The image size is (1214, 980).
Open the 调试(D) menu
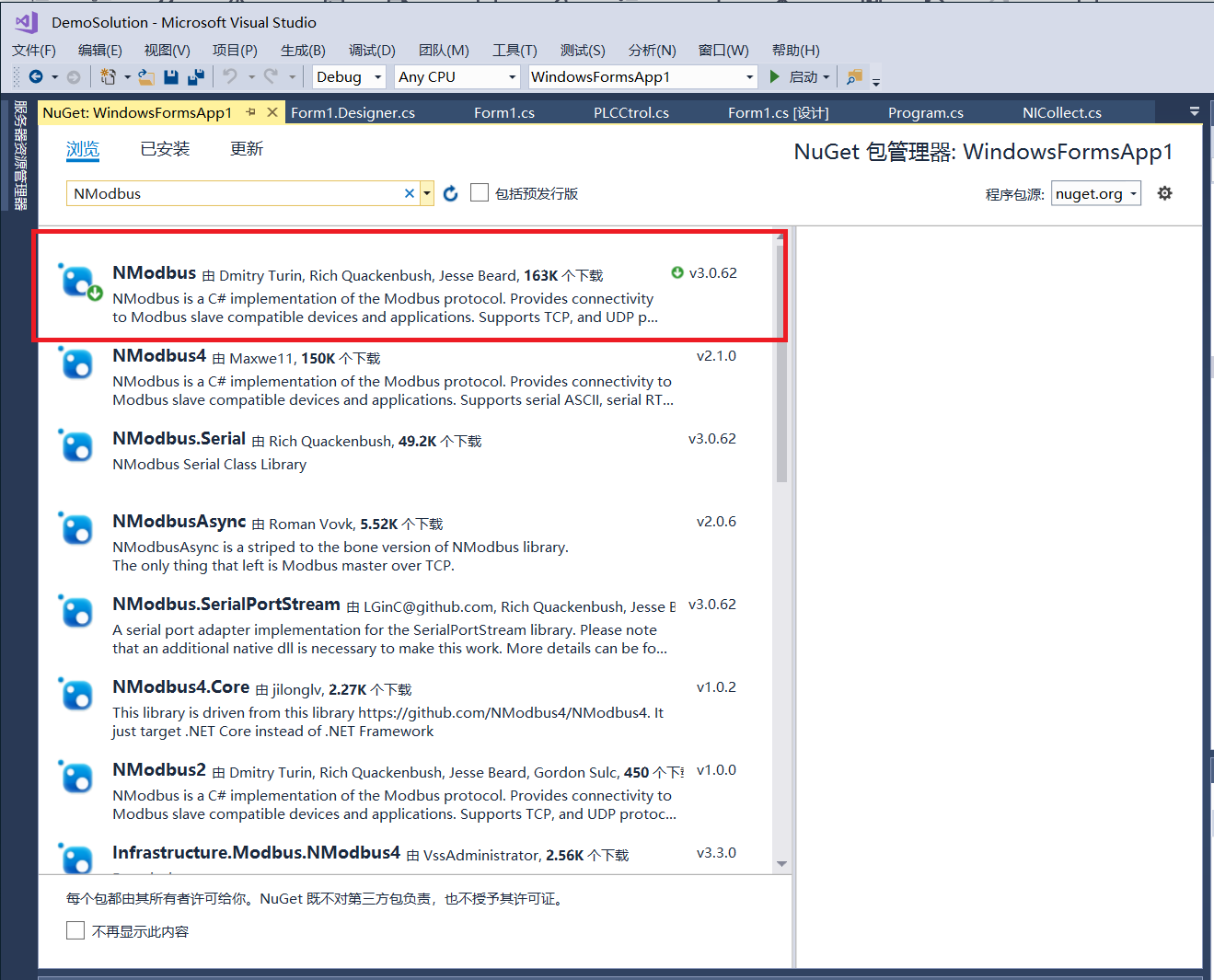coord(372,51)
